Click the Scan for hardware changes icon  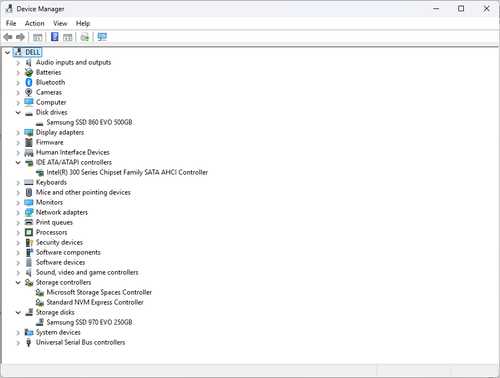pos(102,37)
